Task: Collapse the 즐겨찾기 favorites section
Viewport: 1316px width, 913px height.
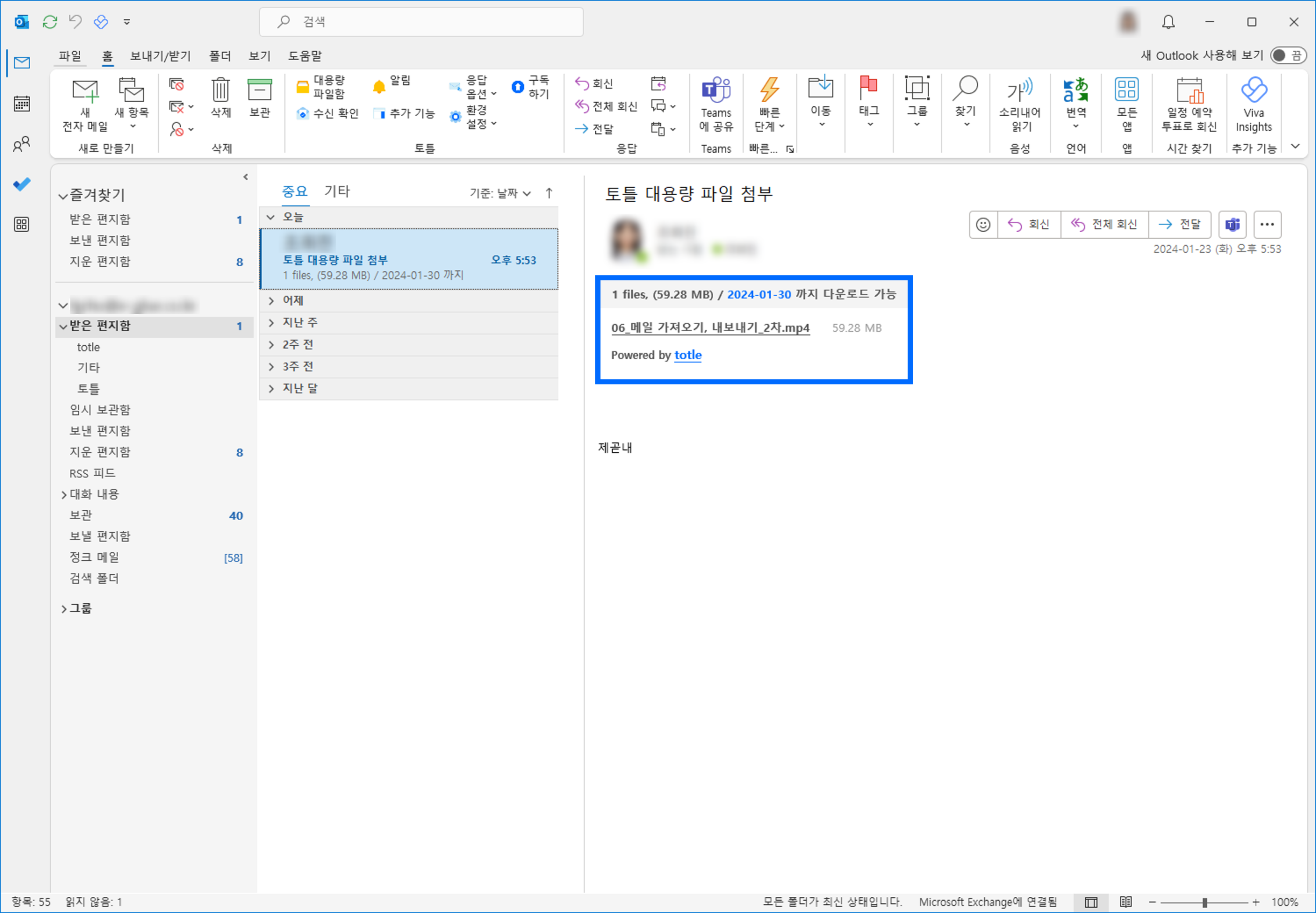Action: coord(63,196)
